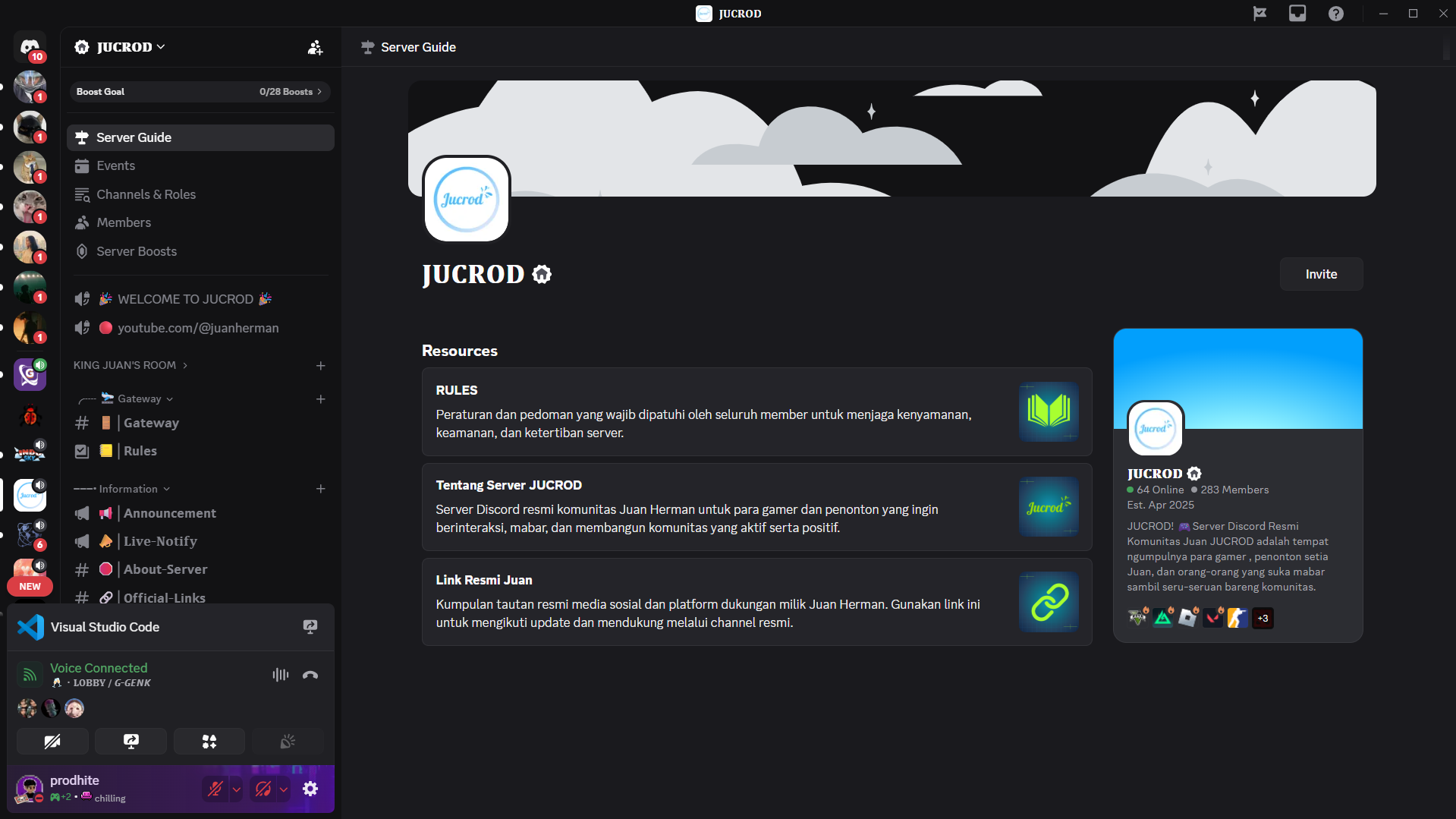Image resolution: width=1456 pixels, height=819 pixels.
Task: Open noise suppression waveform icon
Action: 281,675
